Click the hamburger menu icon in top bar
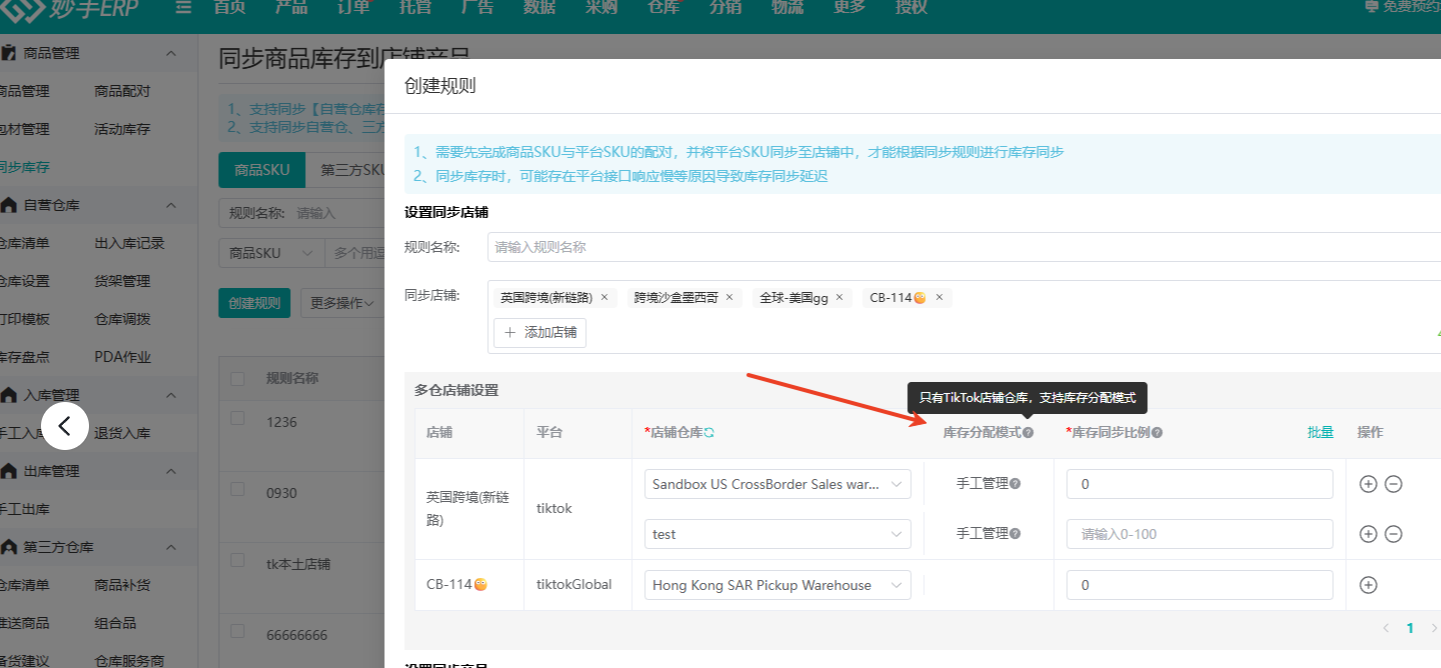This screenshot has height=668, width=1441. coord(183,7)
